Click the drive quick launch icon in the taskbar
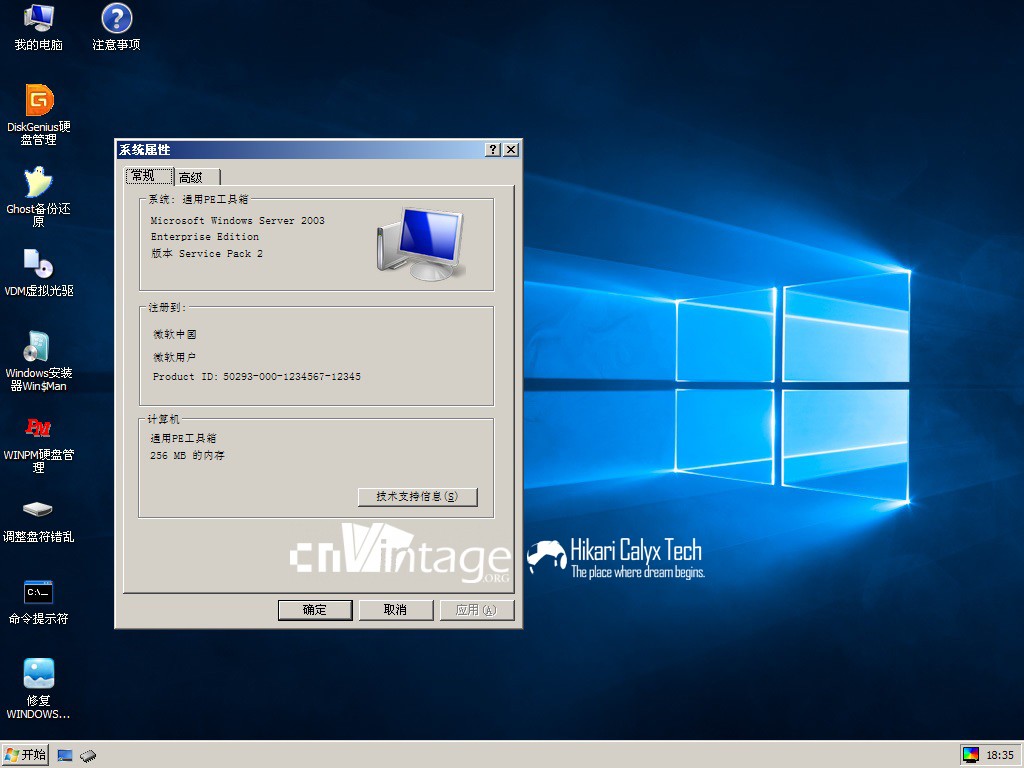This screenshot has width=1024, height=768. click(88, 756)
